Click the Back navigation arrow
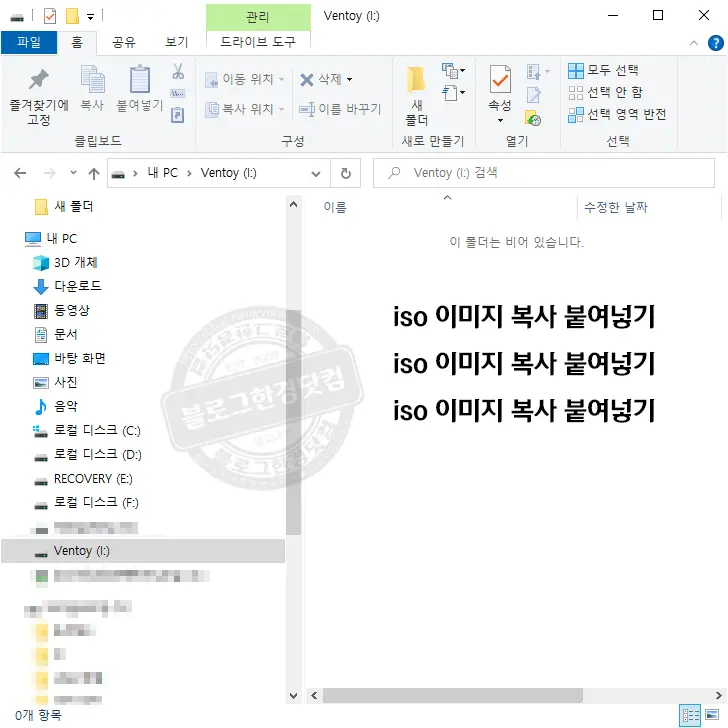The width and height of the screenshot is (728, 728). click(x=20, y=173)
